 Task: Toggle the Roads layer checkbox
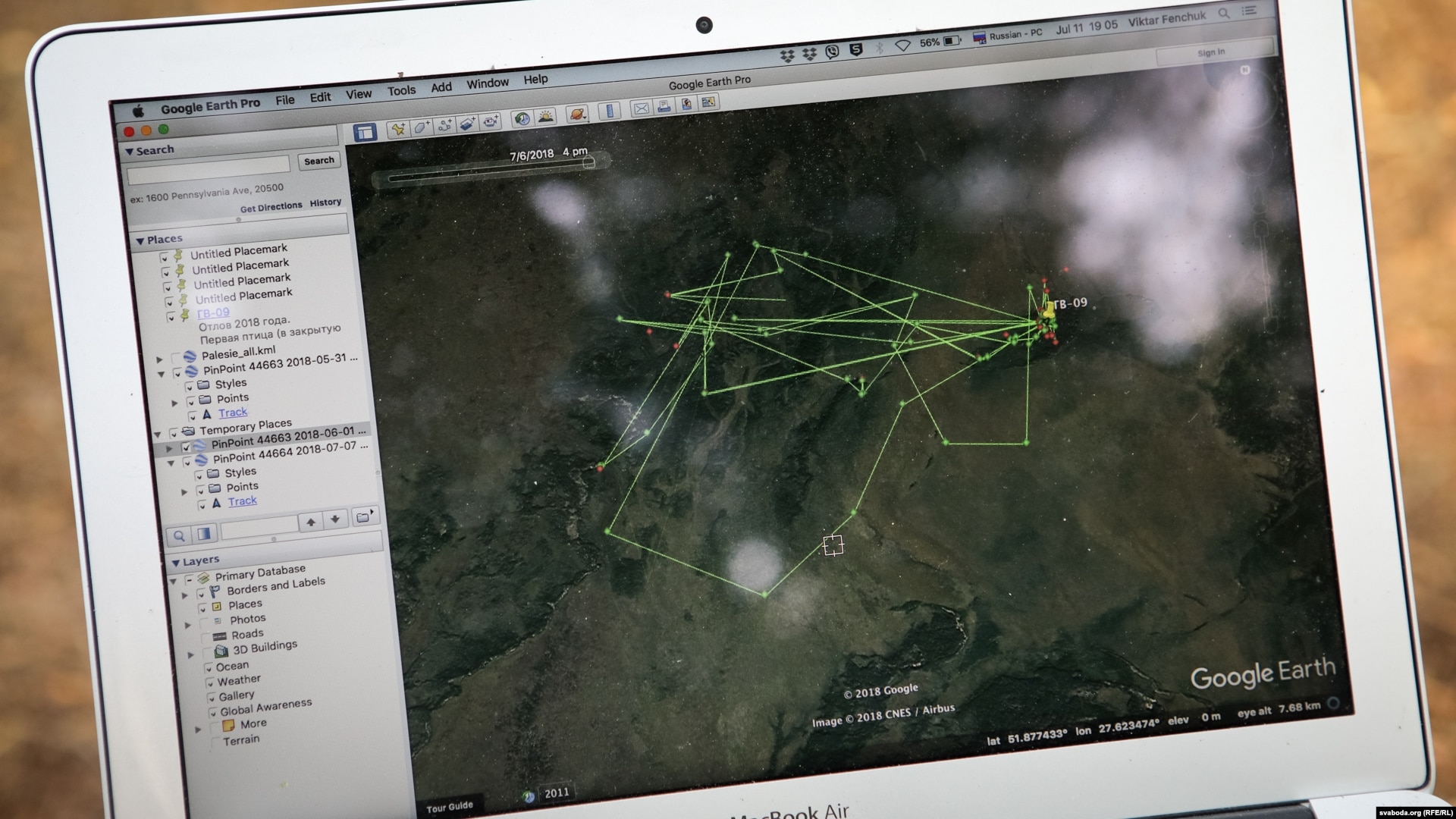pos(206,637)
